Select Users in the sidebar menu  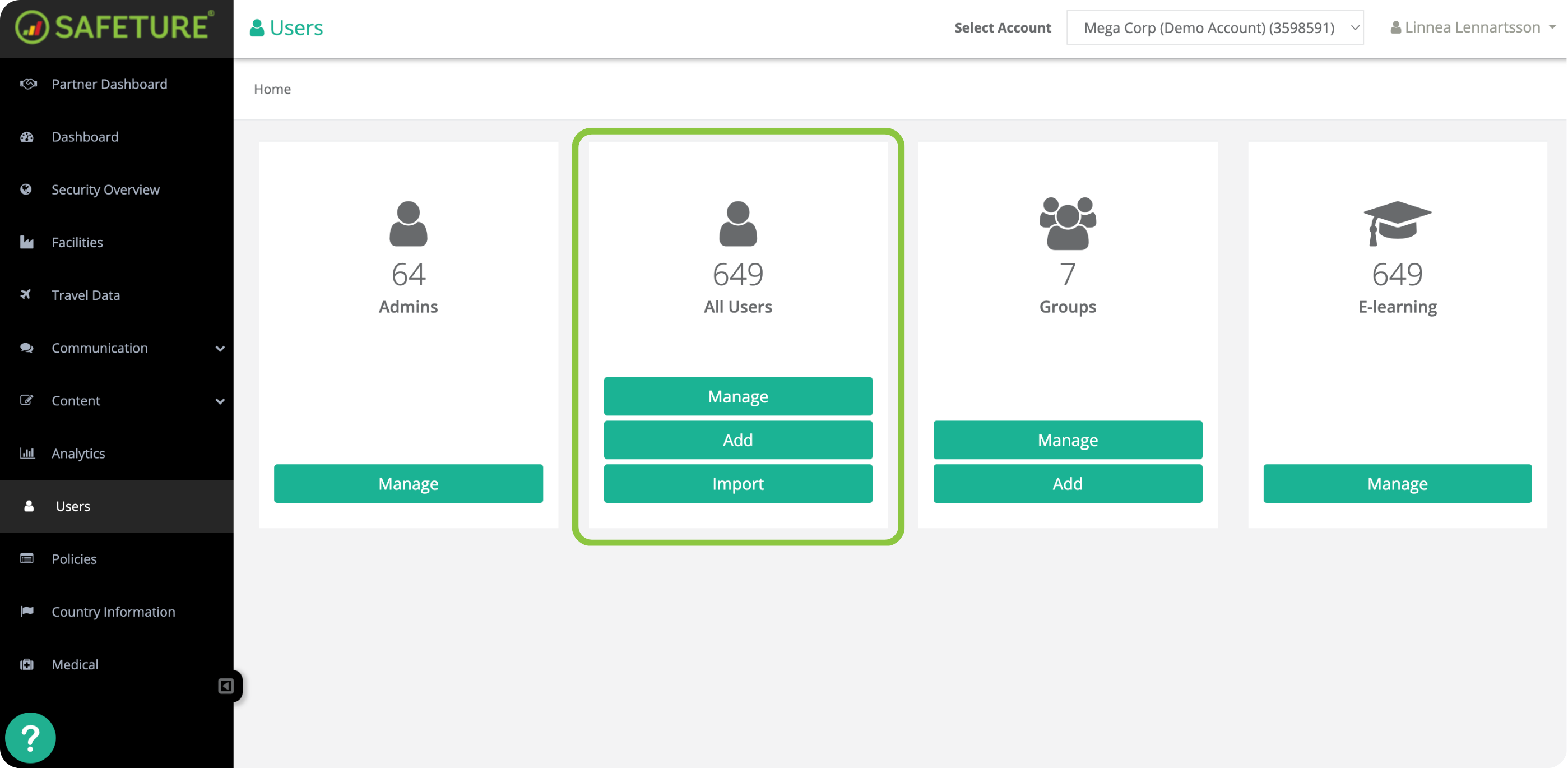pos(72,506)
